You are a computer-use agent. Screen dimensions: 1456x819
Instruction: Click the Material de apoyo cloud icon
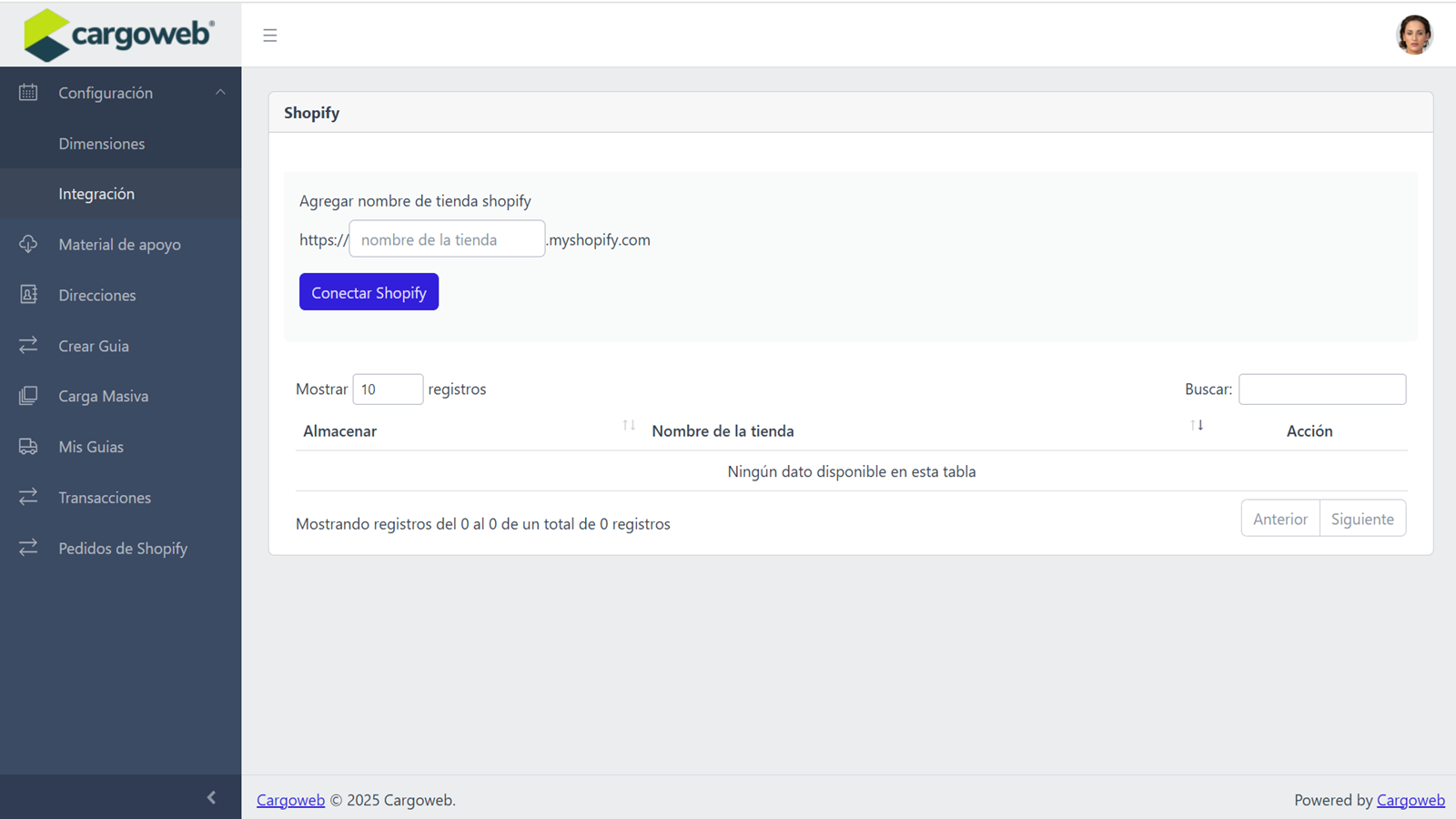click(x=28, y=244)
